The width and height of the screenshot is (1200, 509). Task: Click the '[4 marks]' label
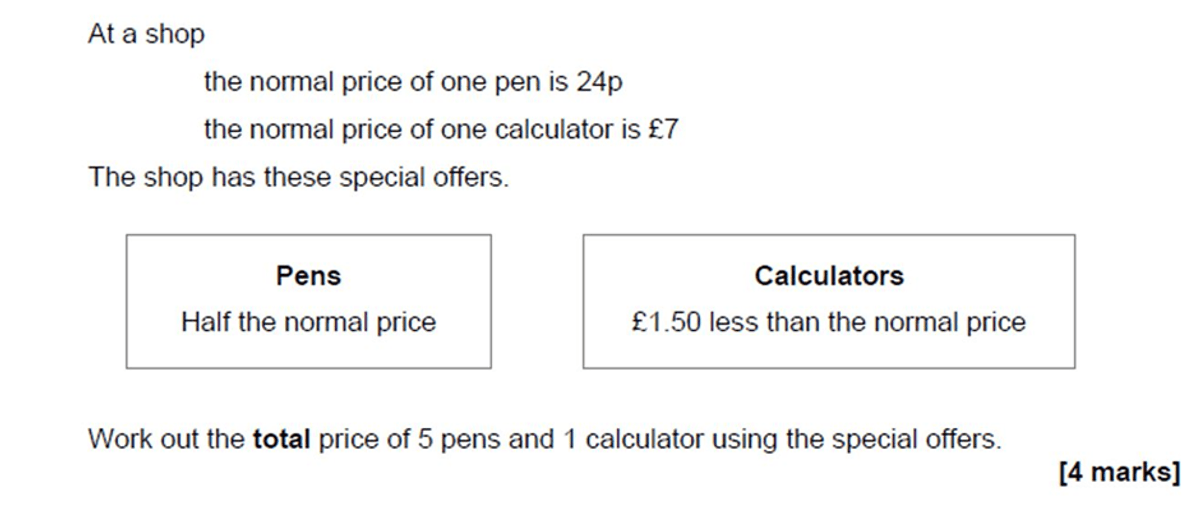point(1119,472)
